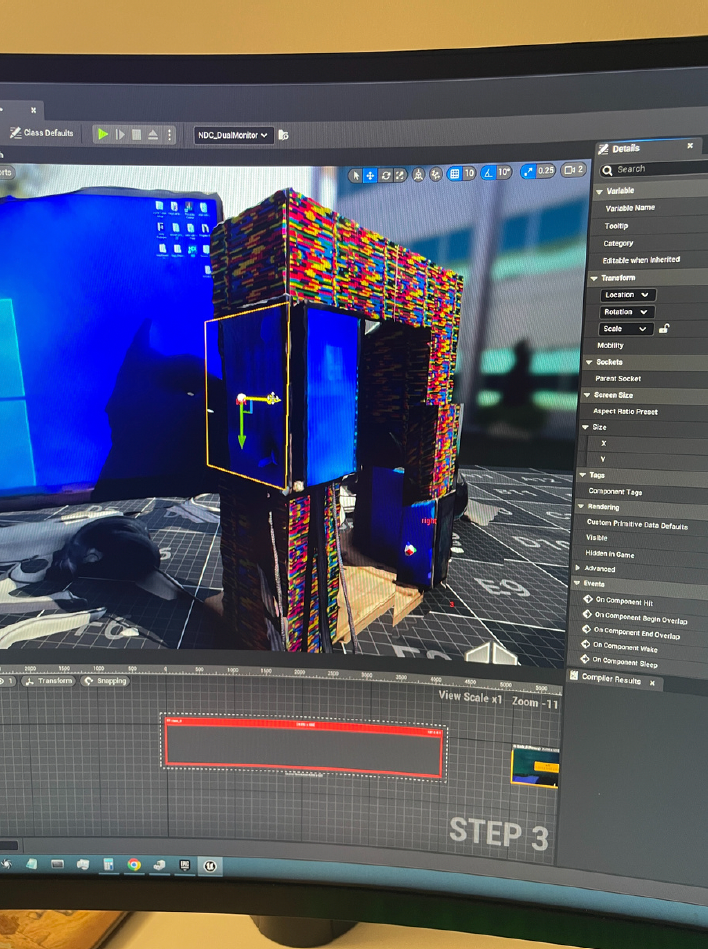Expand the Advanced rendering section
This screenshot has height=949, width=708.
coord(578,568)
